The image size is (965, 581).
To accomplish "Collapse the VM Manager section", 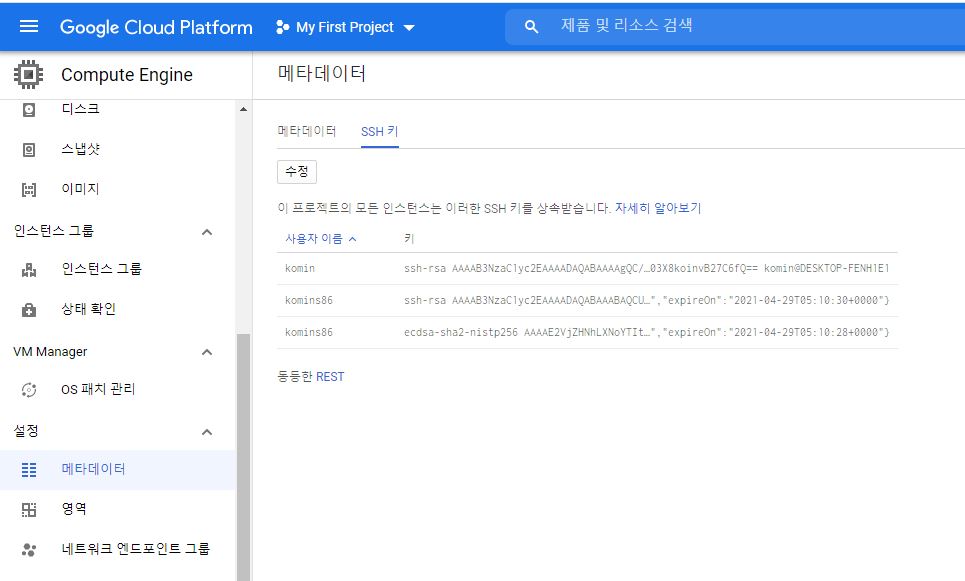I will tap(207, 352).
